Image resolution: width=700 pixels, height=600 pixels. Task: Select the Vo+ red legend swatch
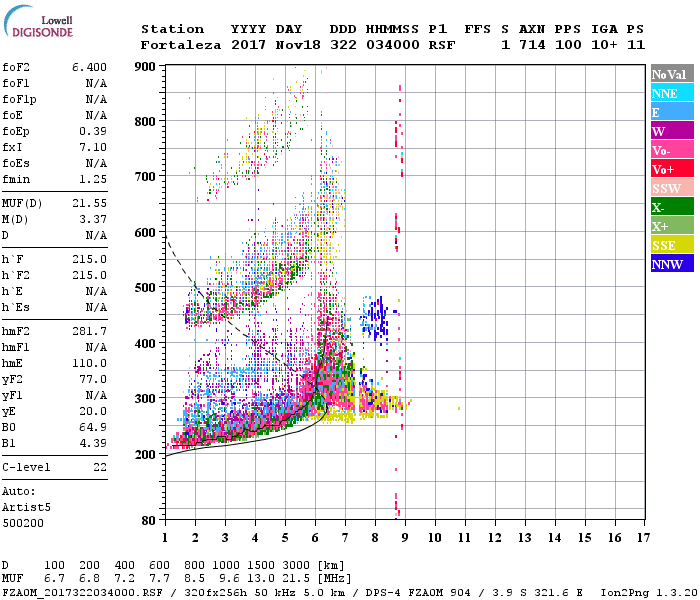(672, 169)
